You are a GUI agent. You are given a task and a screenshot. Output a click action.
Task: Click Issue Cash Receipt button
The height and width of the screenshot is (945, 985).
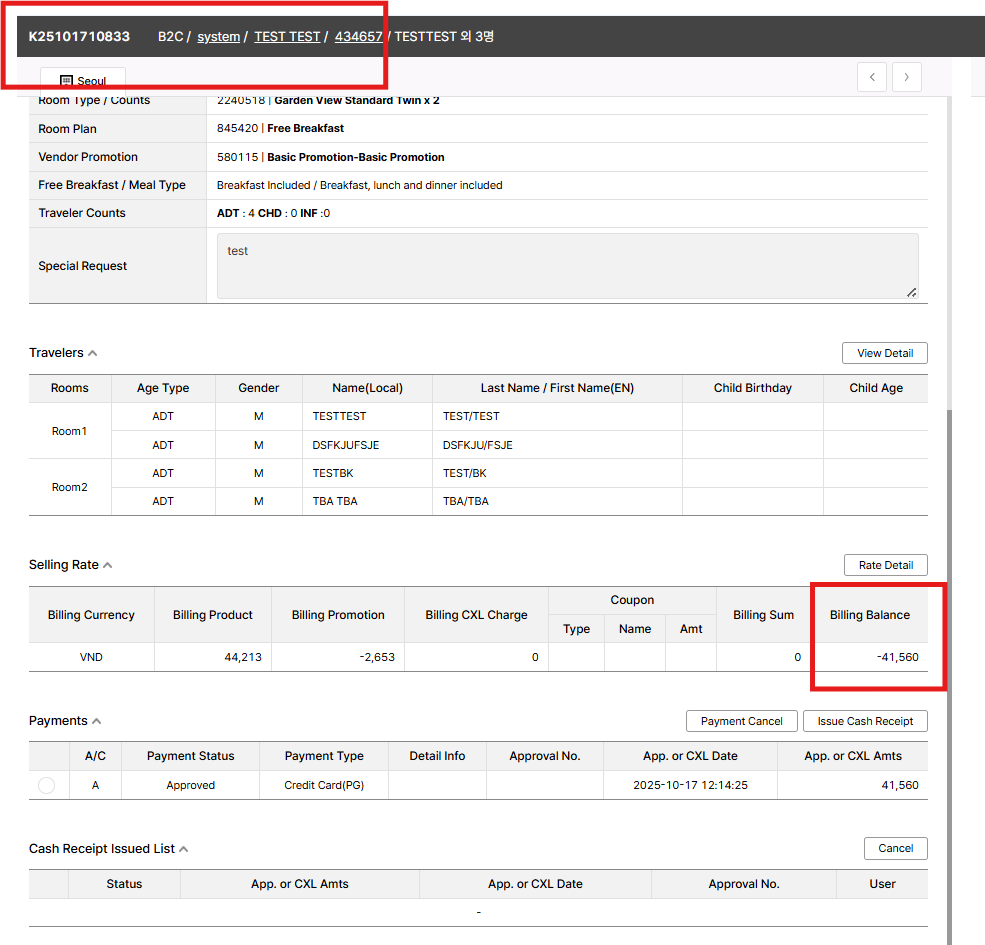(864, 721)
